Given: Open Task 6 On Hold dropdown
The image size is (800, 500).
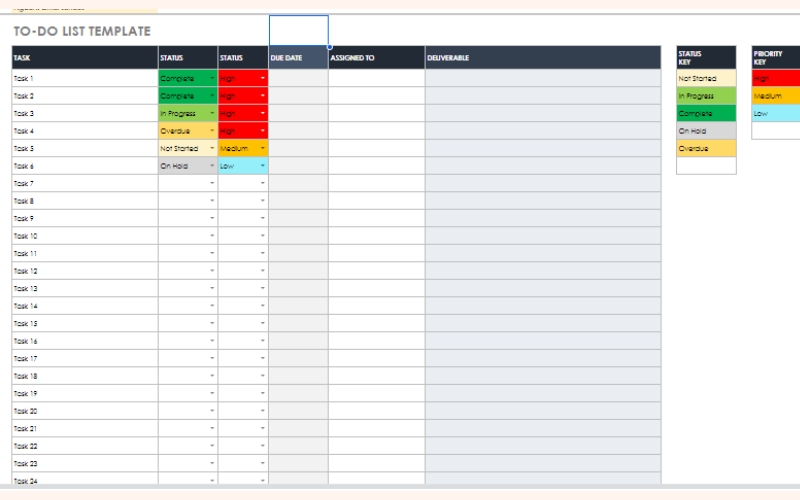Looking at the screenshot, I should (x=212, y=165).
